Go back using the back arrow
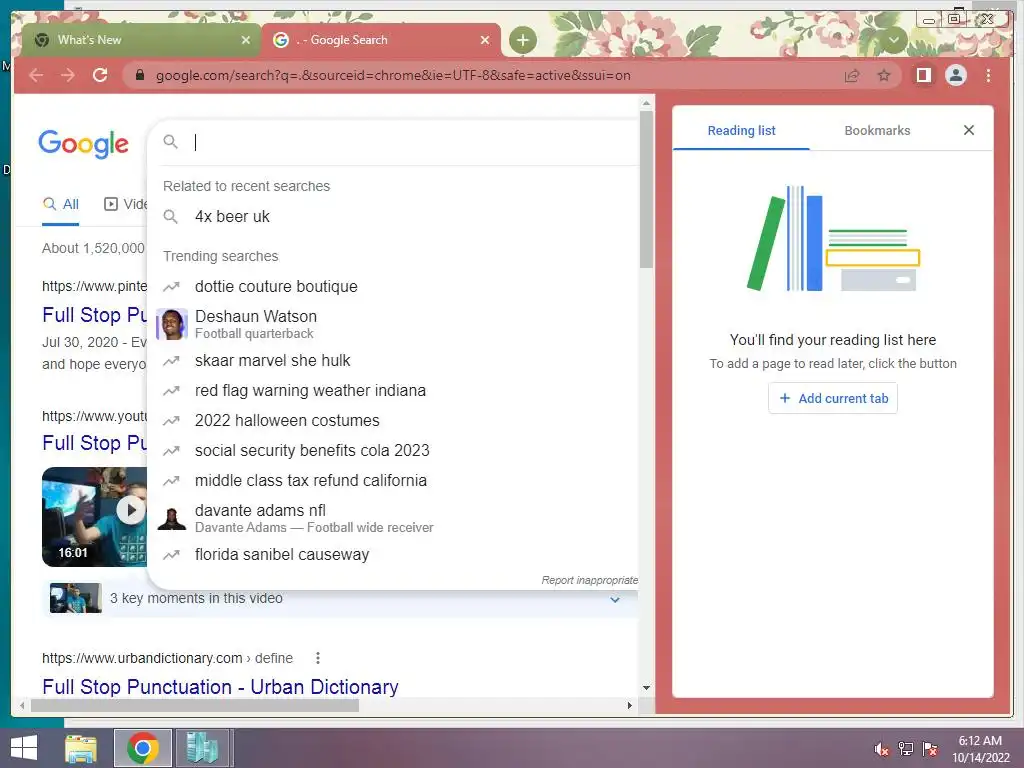The height and width of the screenshot is (768, 1024). [x=36, y=75]
